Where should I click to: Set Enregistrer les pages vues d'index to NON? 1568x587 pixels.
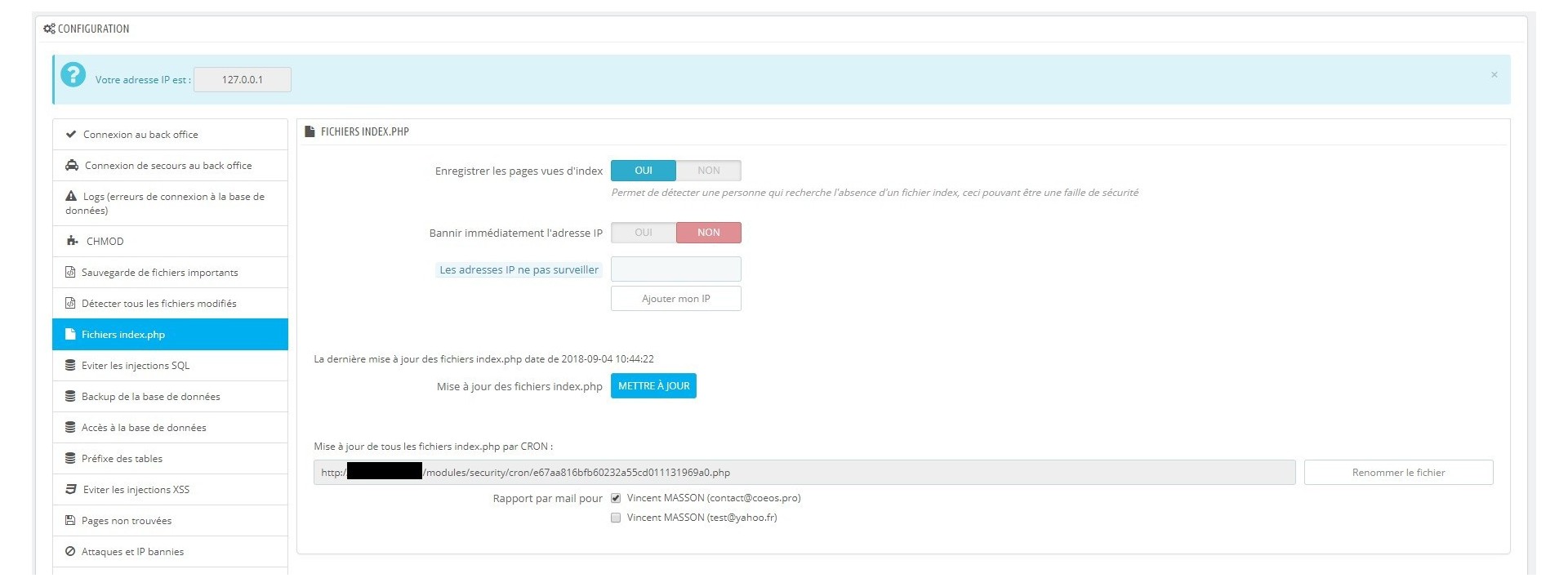click(x=708, y=171)
